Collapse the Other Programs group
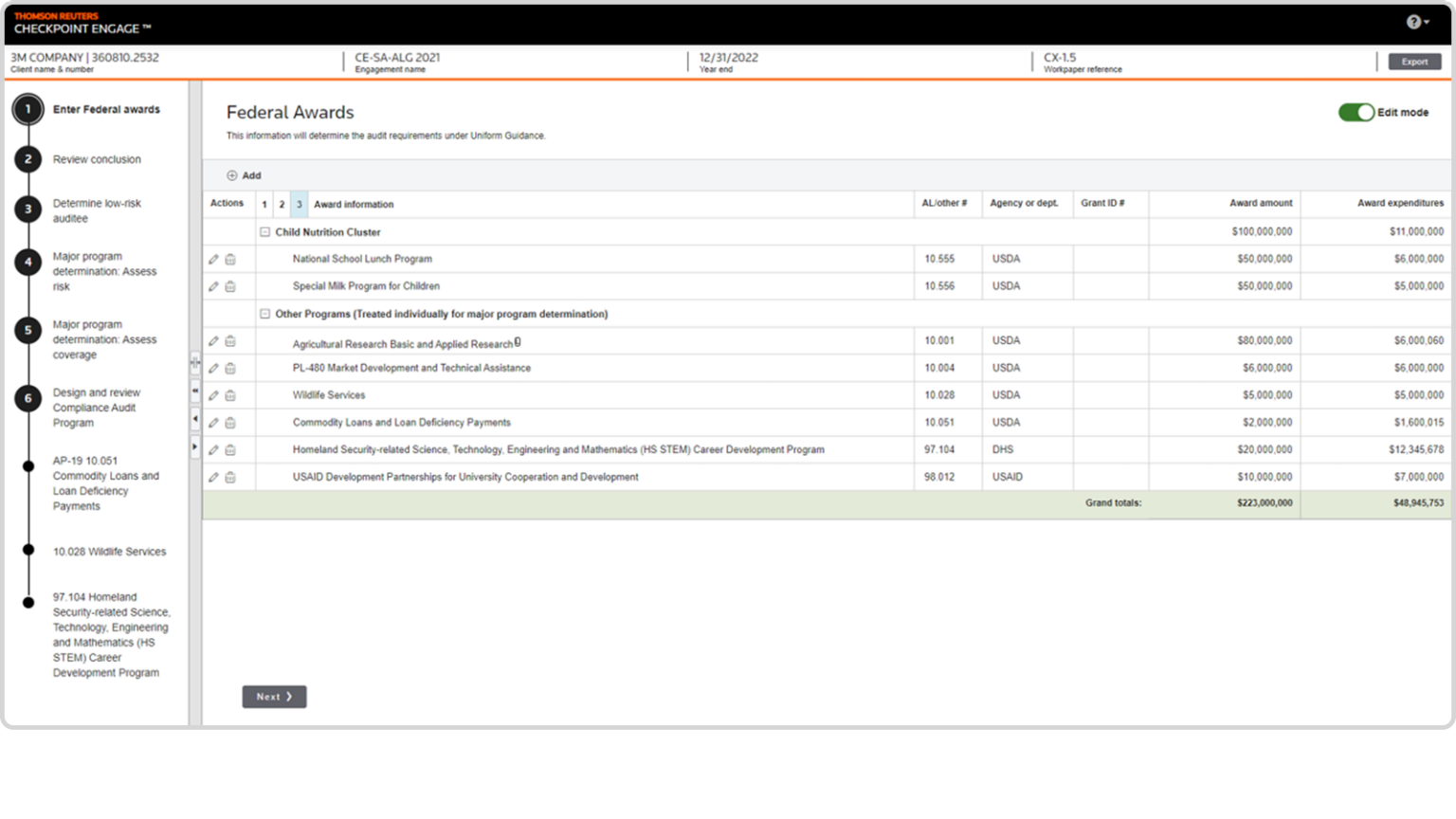1456x819 pixels. [265, 314]
